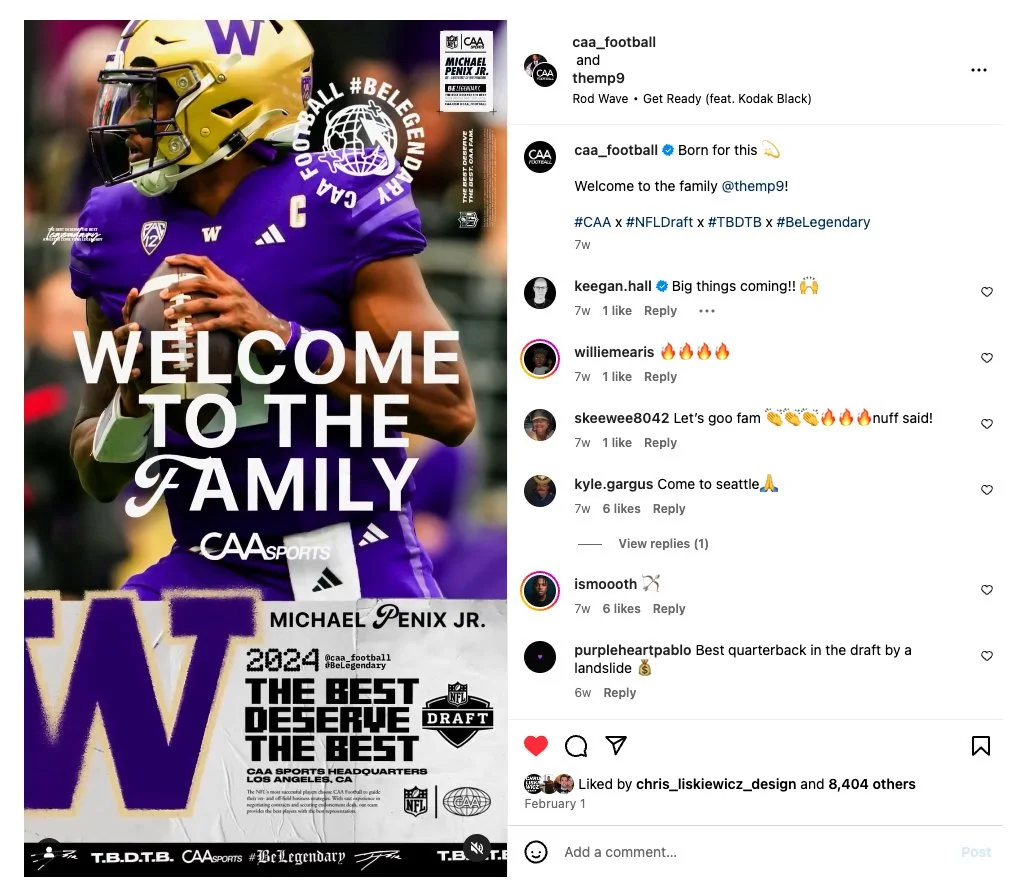This screenshot has width=1021, height=892.
Task: Open comments via speech bubble icon
Action: (x=576, y=746)
